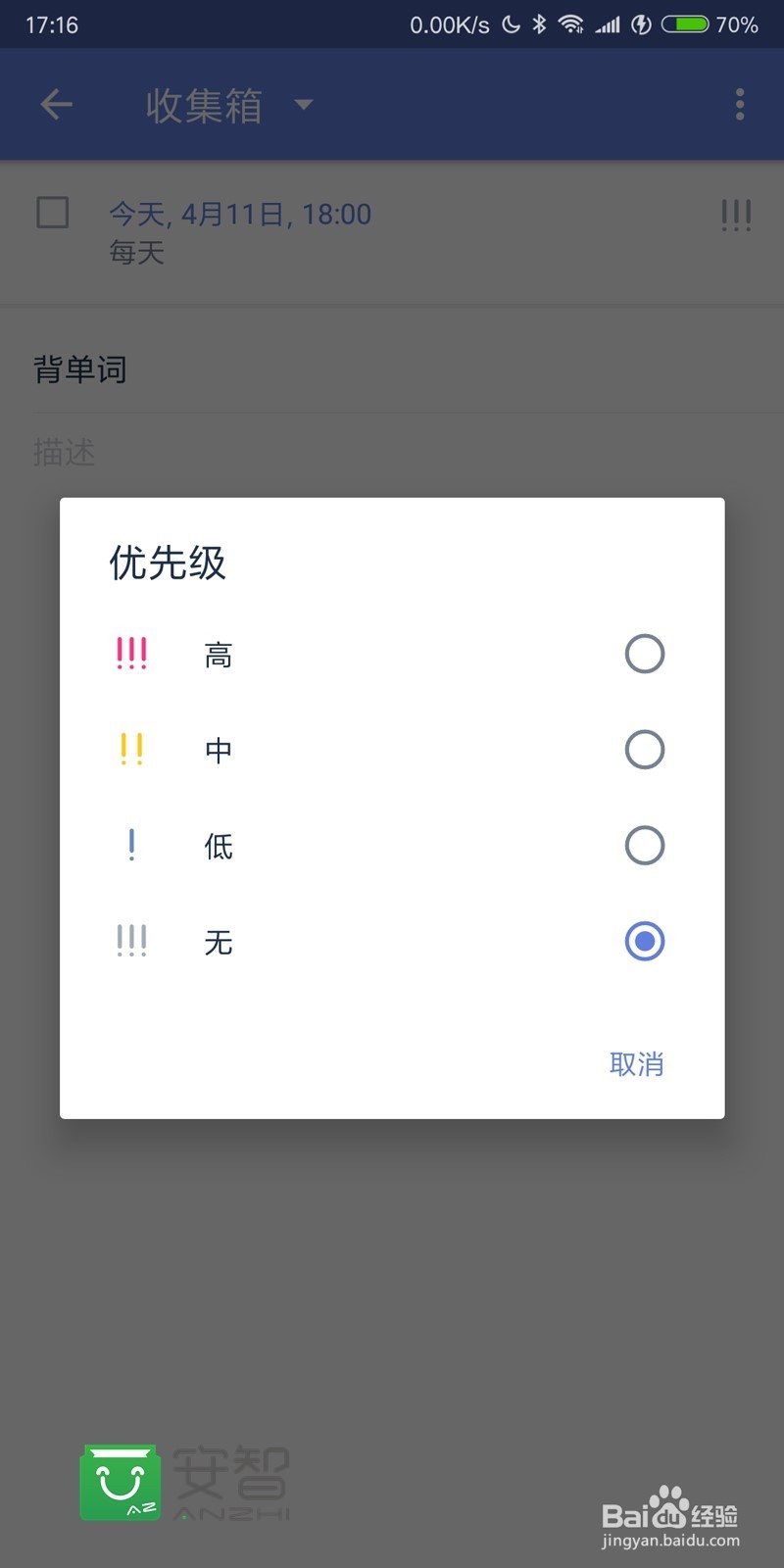Click the yellow double-exclamation medium priority icon
This screenshot has width=784, height=1568.
tap(131, 749)
